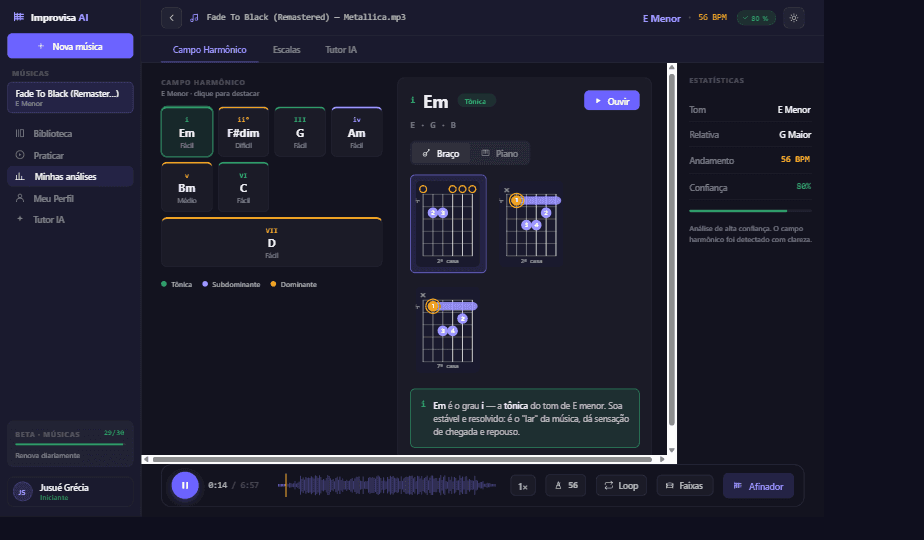This screenshot has width=924, height=540.
Task: Toggle the light/dark theme sun icon
Action: pos(794,18)
